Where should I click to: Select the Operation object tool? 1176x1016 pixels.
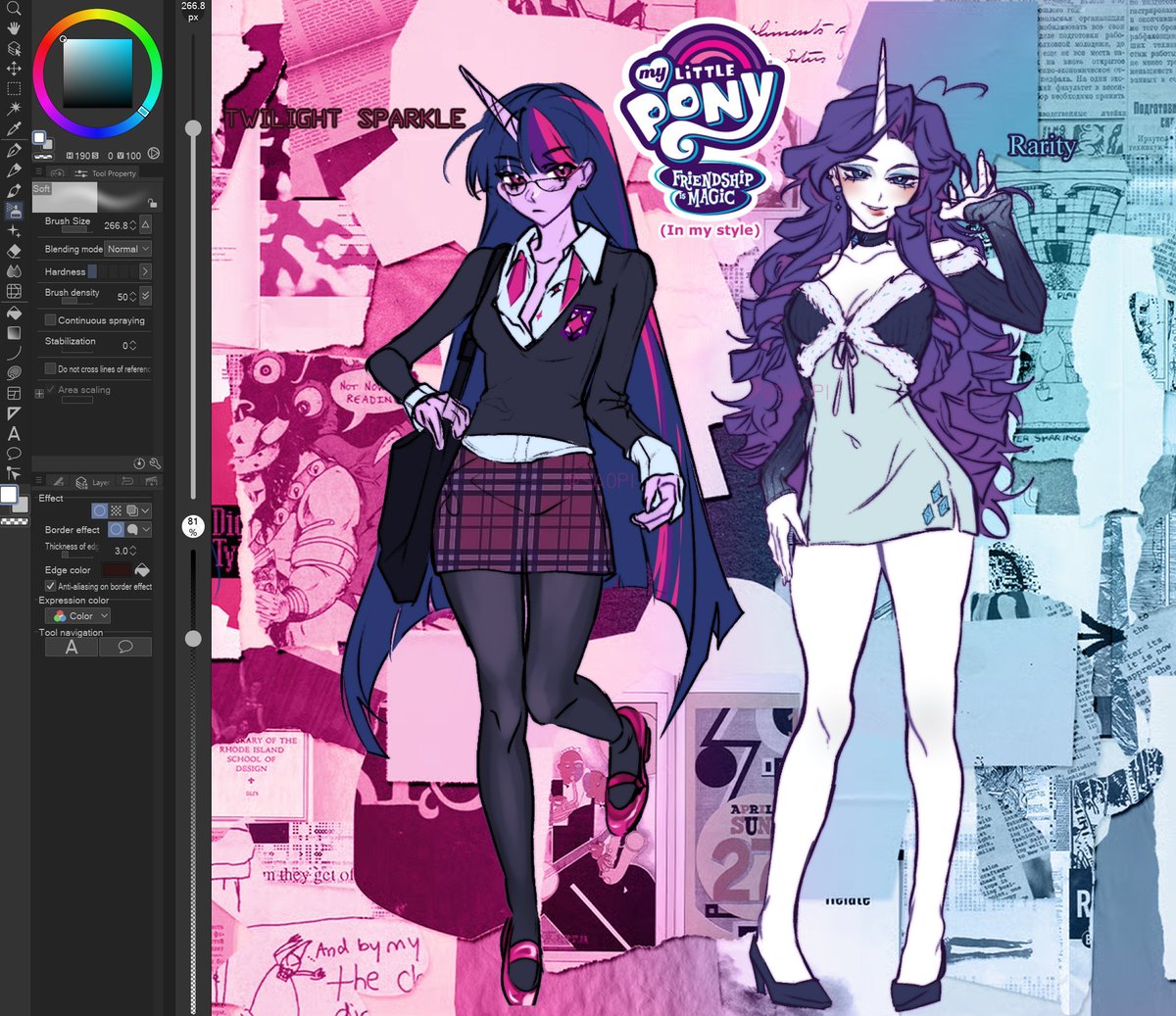pyautogui.click(x=14, y=48)
